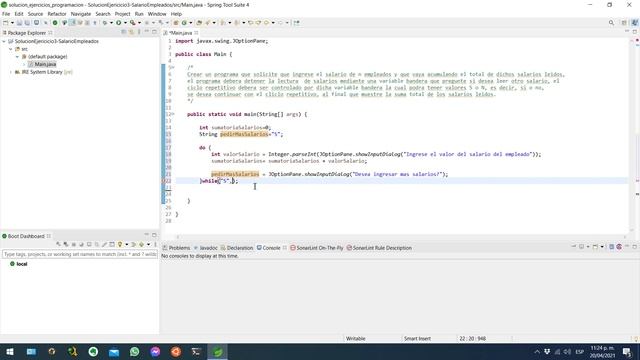The image size is (640, 360).
Task: Maximize the Console panel
Action: 635,247
